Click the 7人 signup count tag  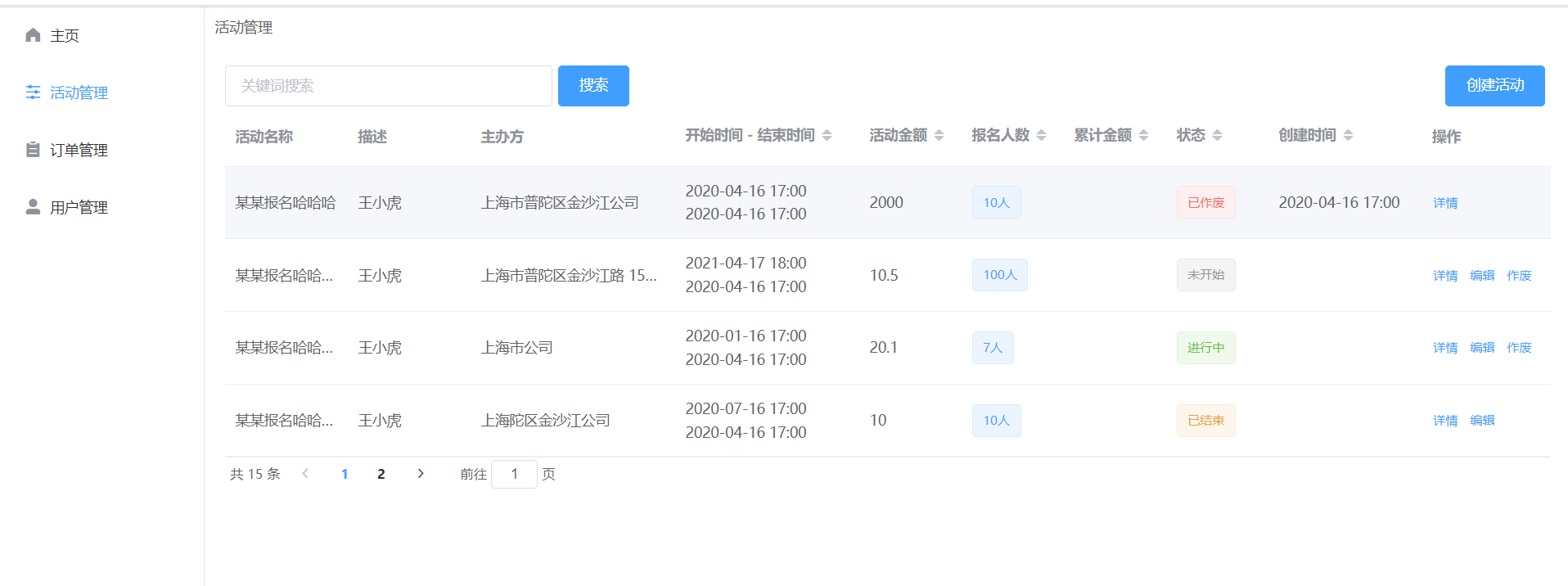[x=993, y=348]
